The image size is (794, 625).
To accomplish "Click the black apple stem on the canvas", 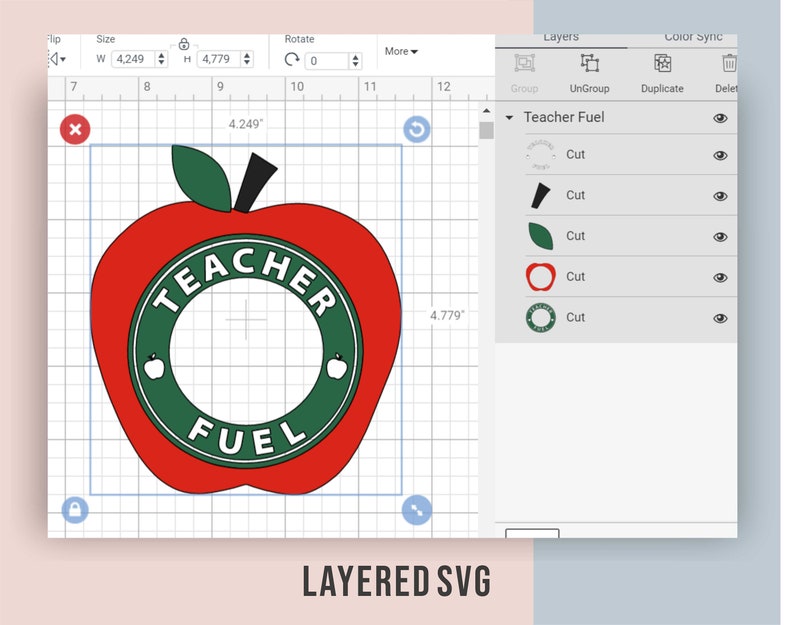I will coord(254,183).
